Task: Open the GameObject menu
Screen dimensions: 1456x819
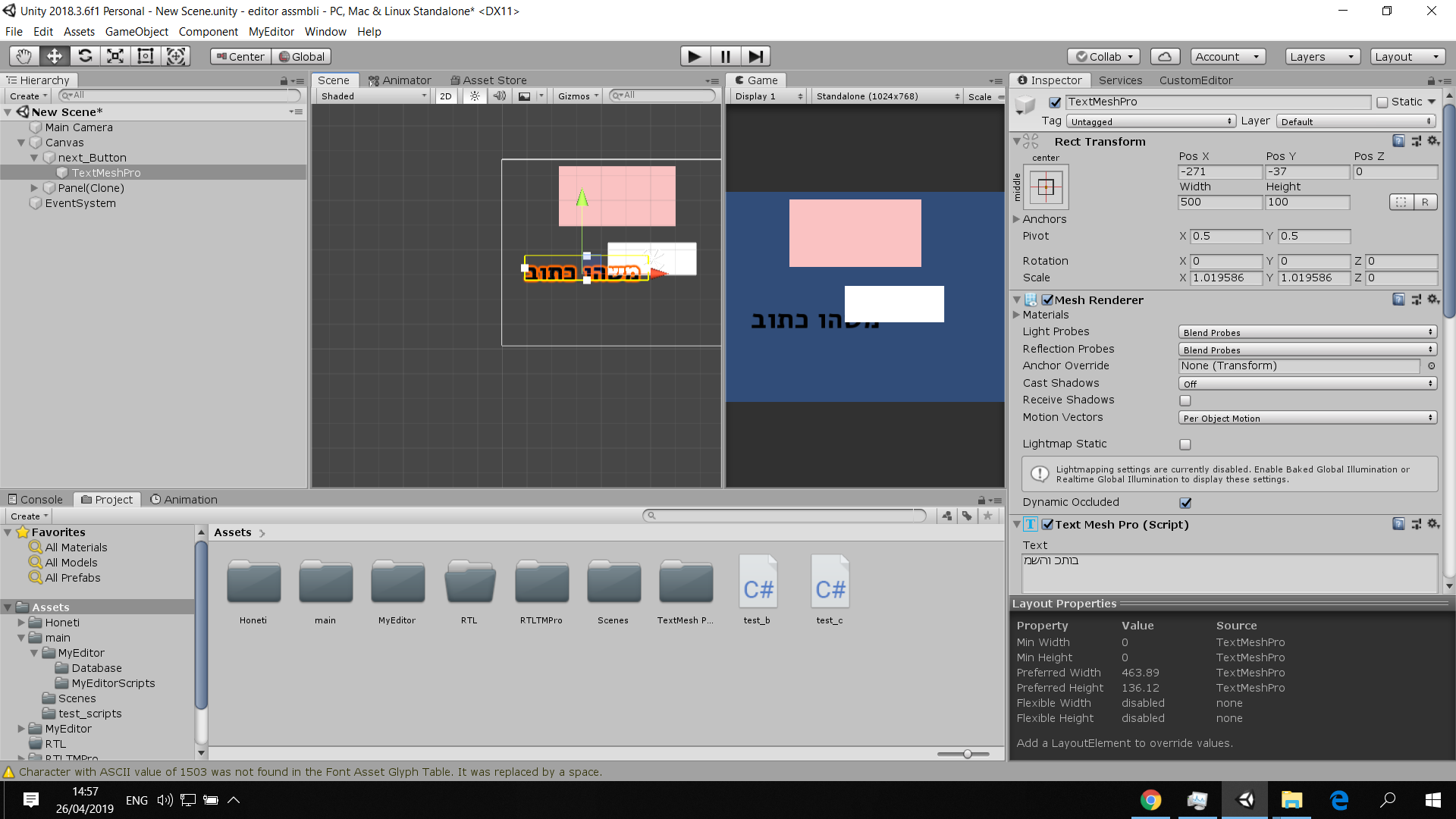Action: pos(136,32)
